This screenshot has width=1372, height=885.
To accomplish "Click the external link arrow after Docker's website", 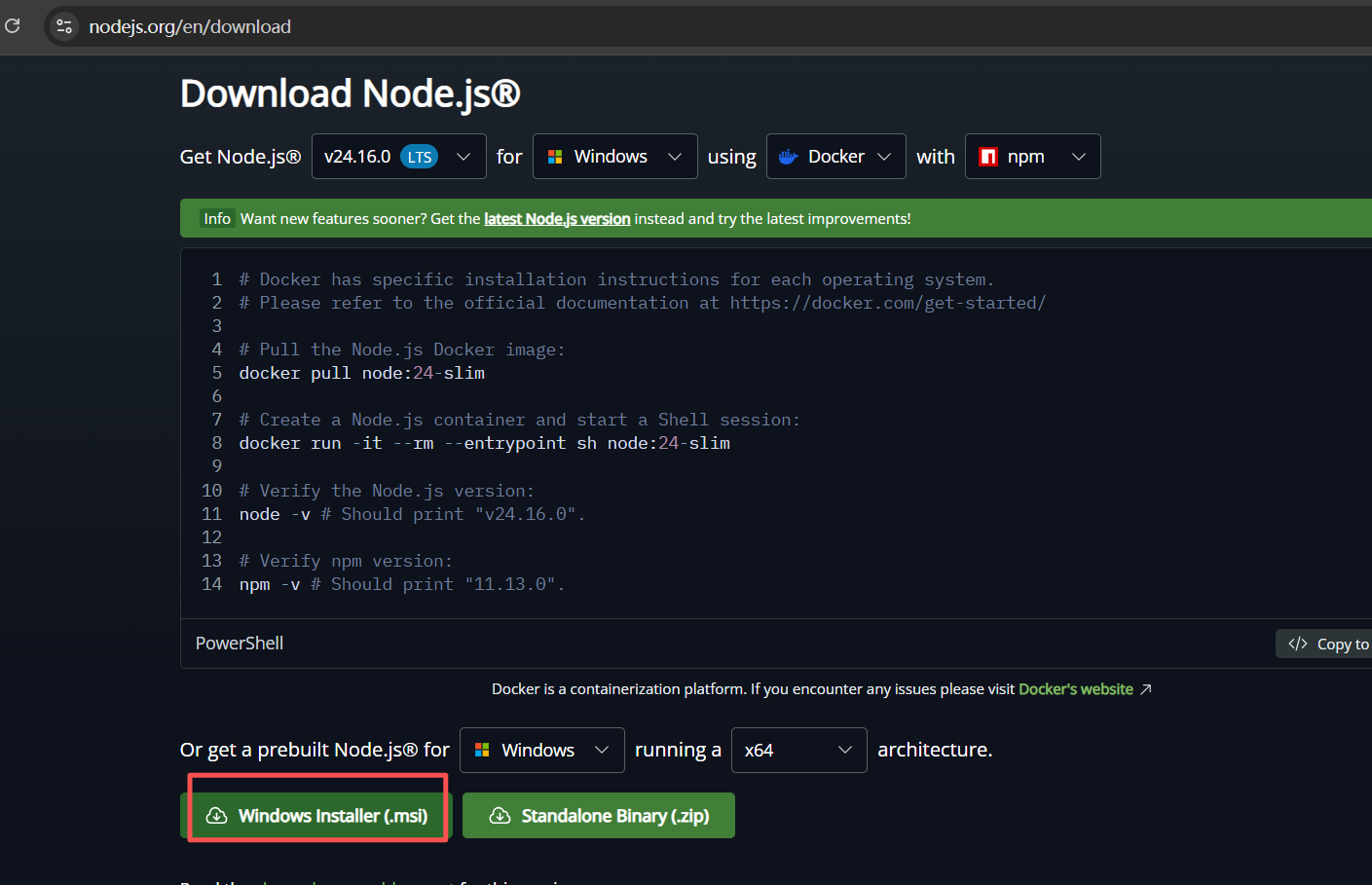I will click(x=1146, y=689).
